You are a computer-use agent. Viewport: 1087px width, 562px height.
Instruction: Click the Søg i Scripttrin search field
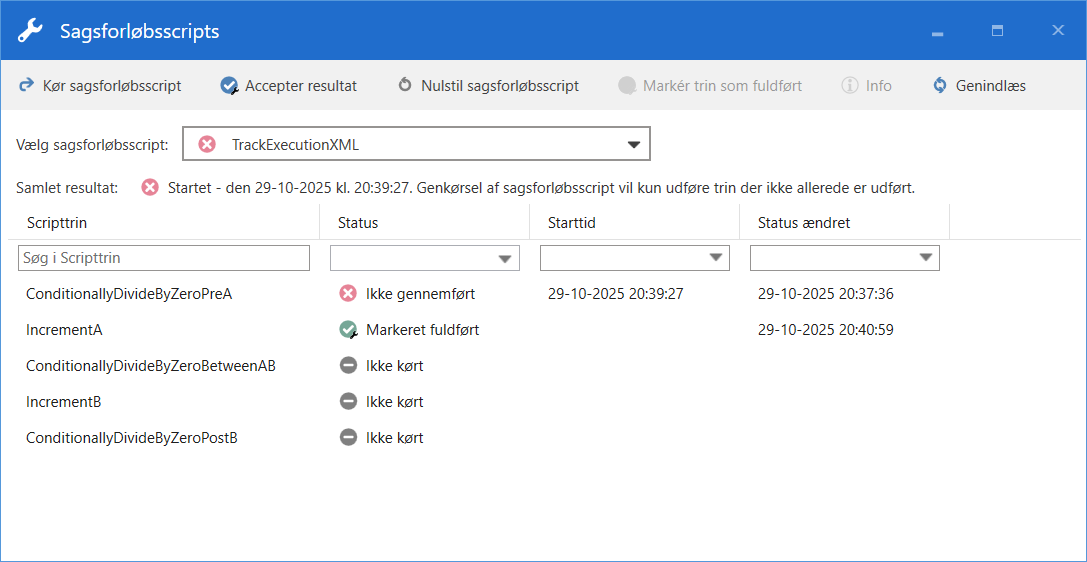(164, 258)
